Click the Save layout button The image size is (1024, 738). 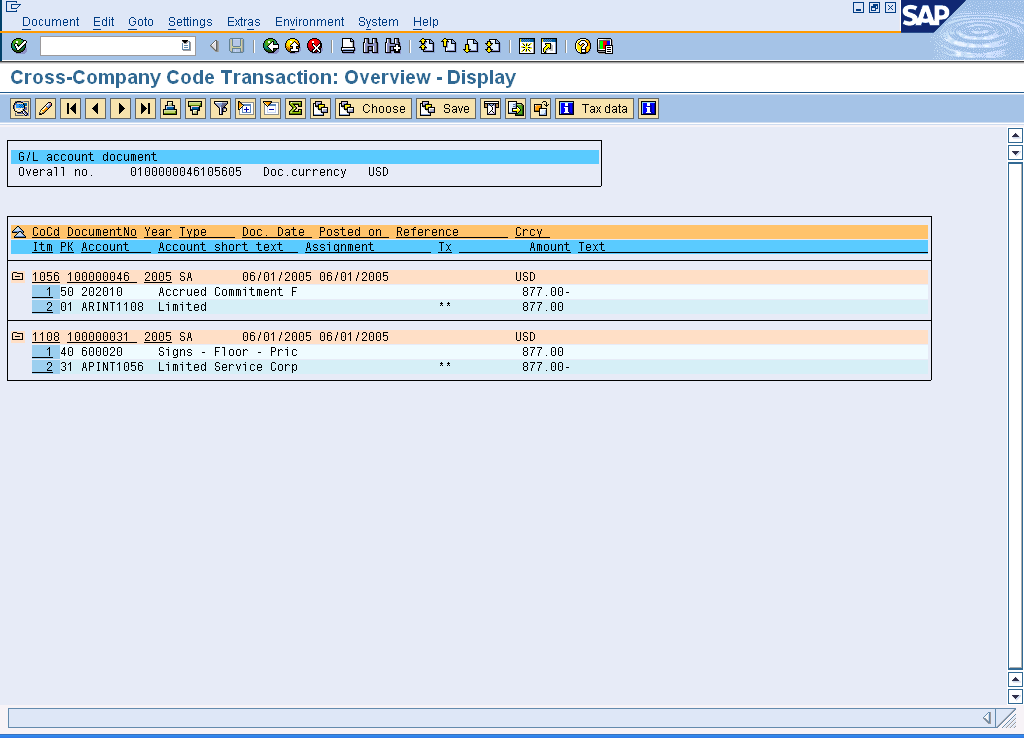point(445,108)
